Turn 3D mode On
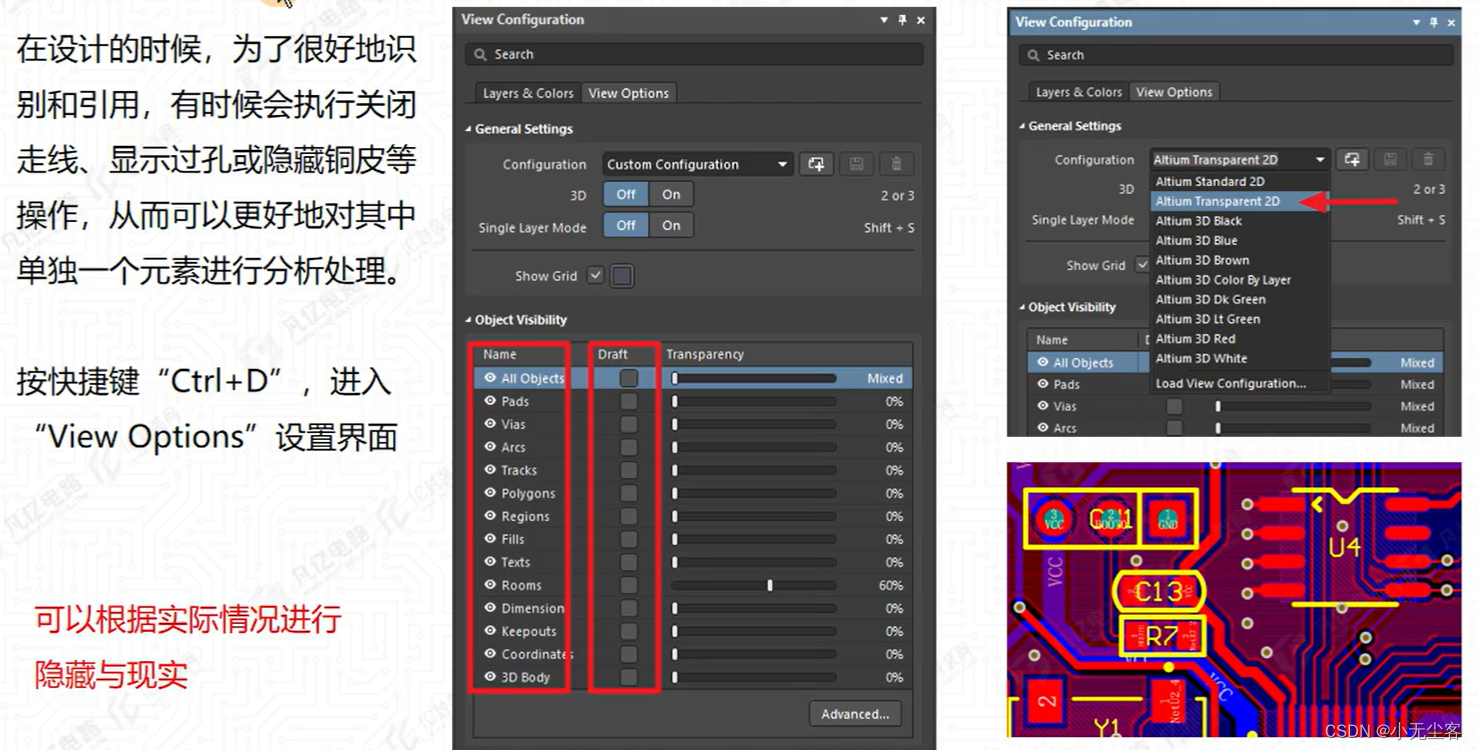Screen dimensions: 1478x750 point(670,194)
